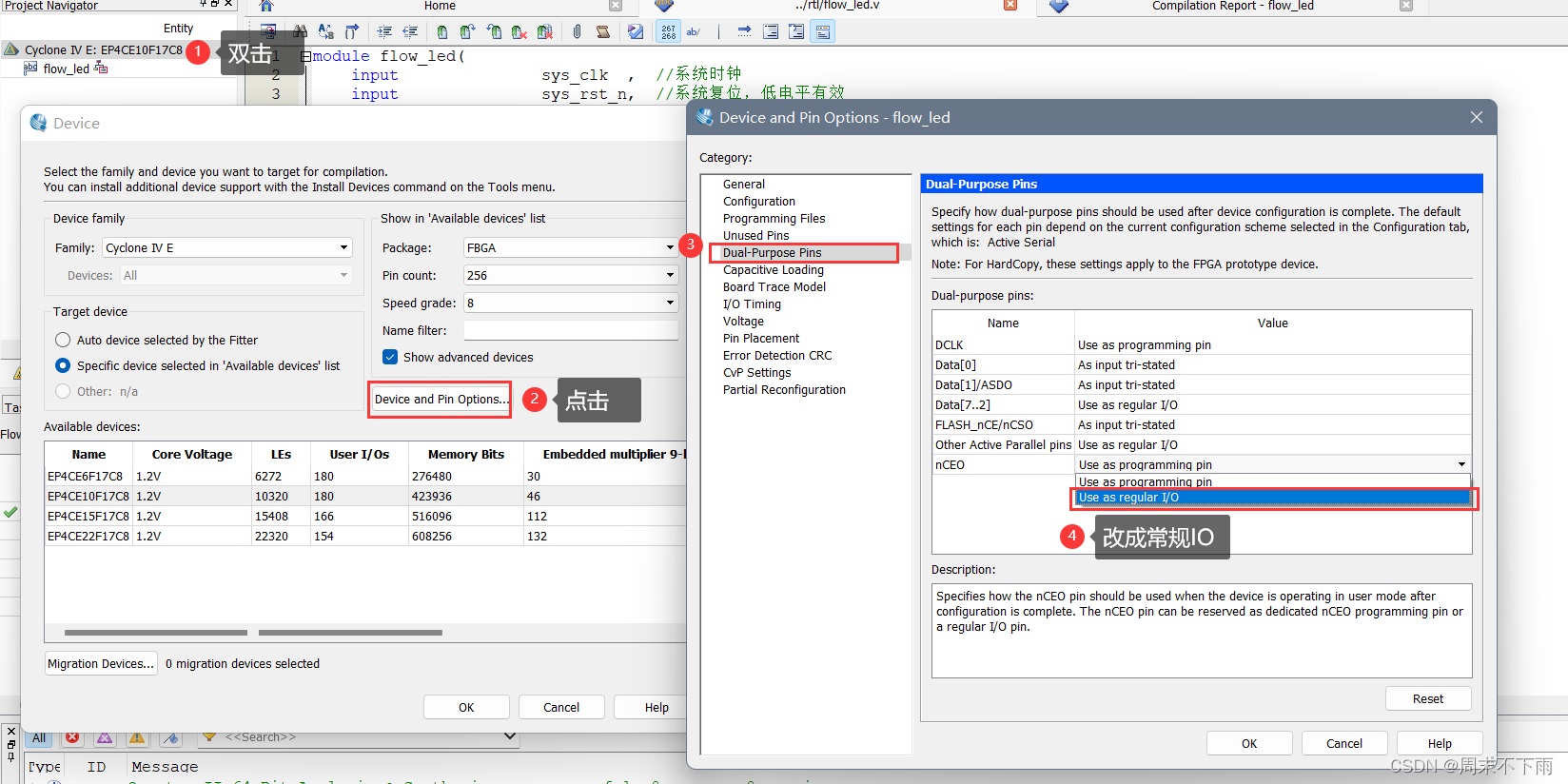The height and width of the screenshot is (784, 1568).
Task: Select the EP4CE6F17C8 device row
Action: [x=365, y=476]
